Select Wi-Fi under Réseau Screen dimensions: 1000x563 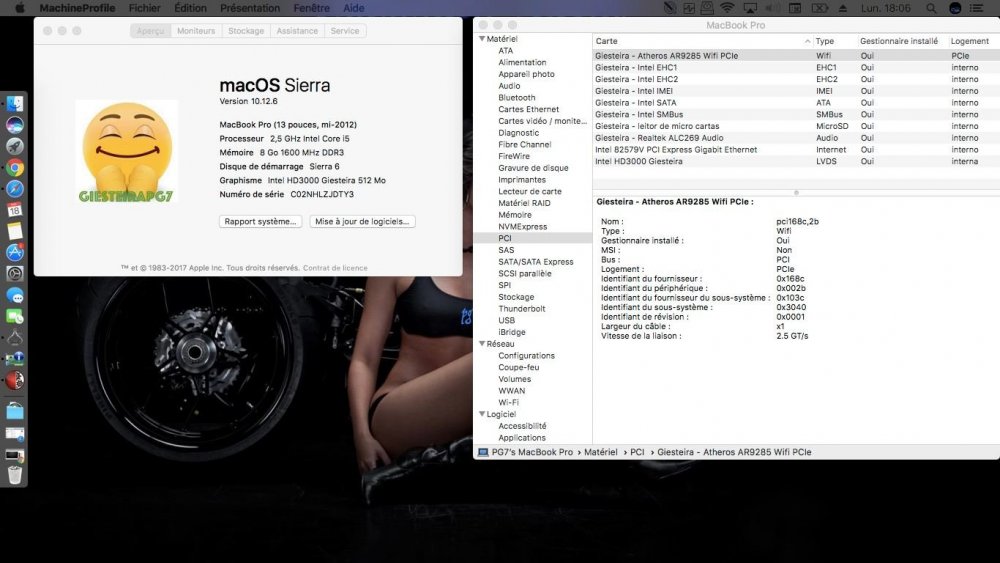tap(508, 402)
